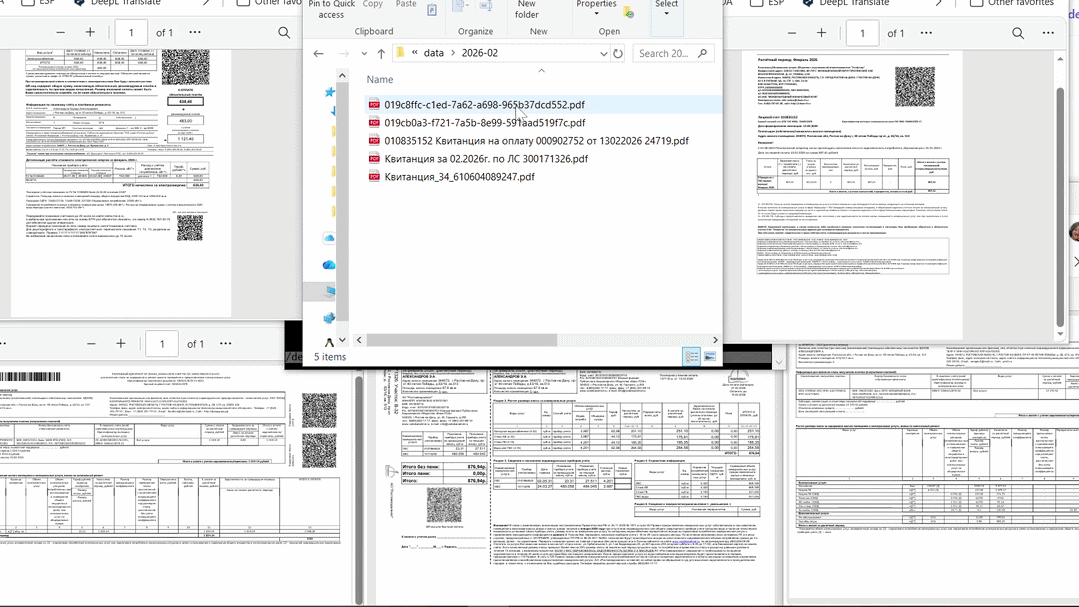
Task: Click Copy in the Clipboard group
Action: (372, 4)
